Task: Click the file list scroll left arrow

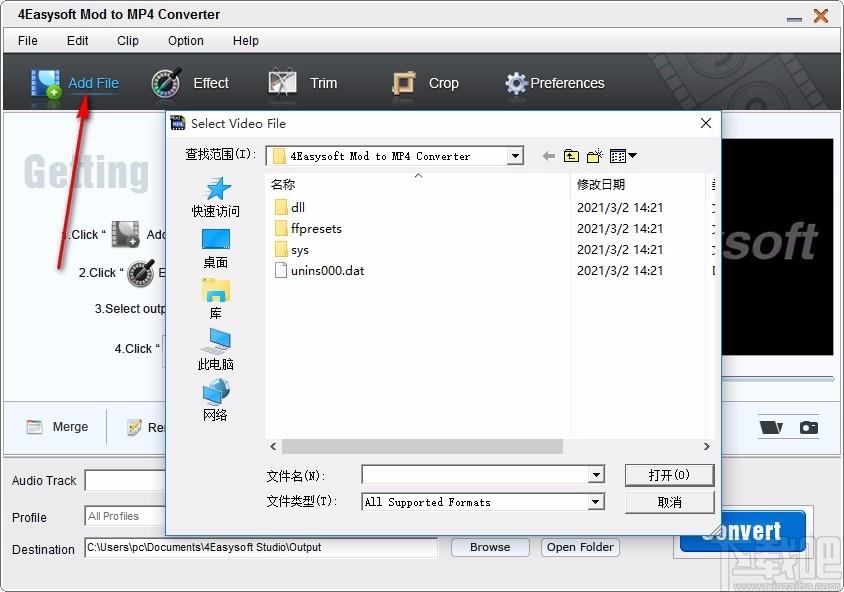Action: click(273, 447)
